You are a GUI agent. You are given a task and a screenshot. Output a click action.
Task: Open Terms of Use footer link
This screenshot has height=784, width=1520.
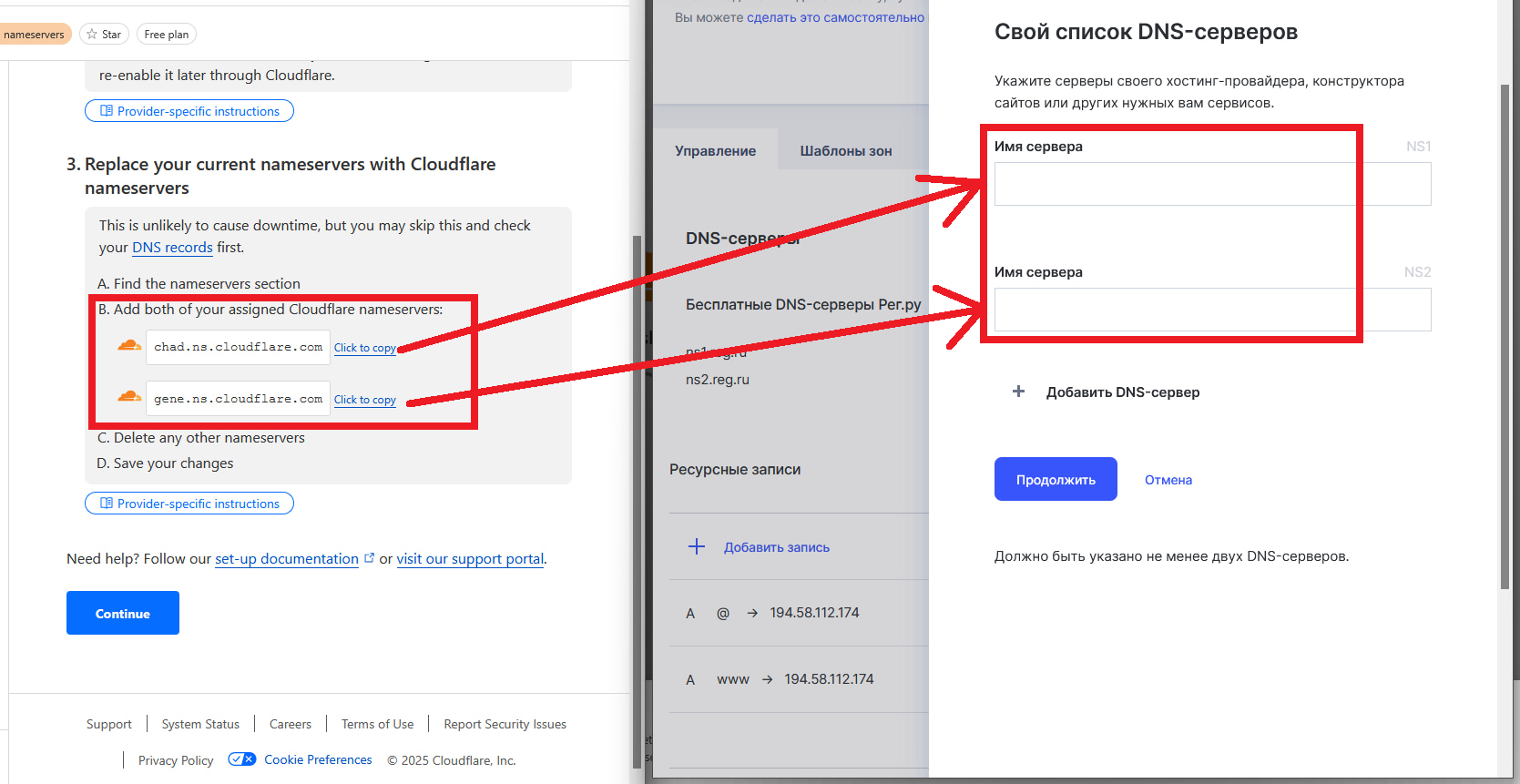click(x=377, y=724)
